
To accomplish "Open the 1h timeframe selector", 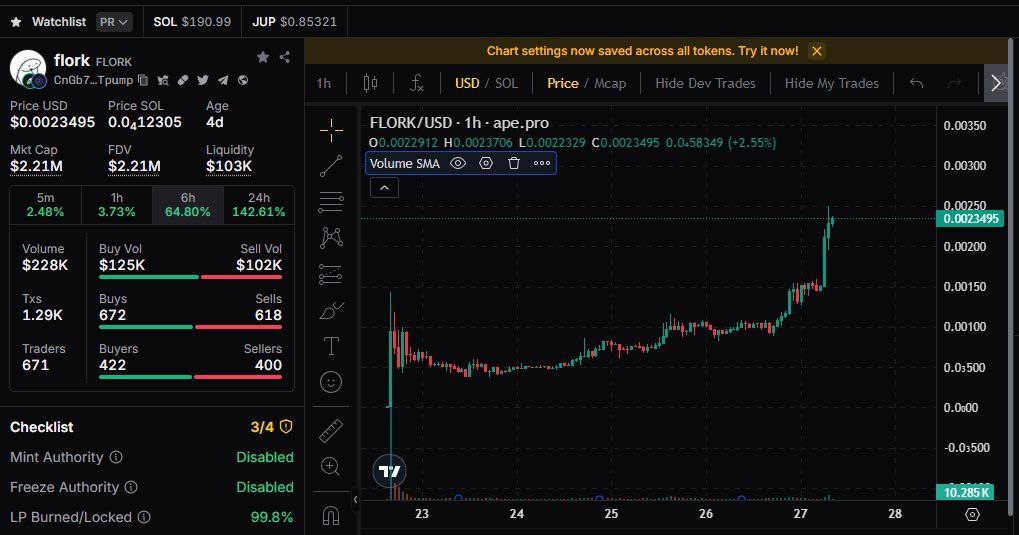I will tap(324, 83).
